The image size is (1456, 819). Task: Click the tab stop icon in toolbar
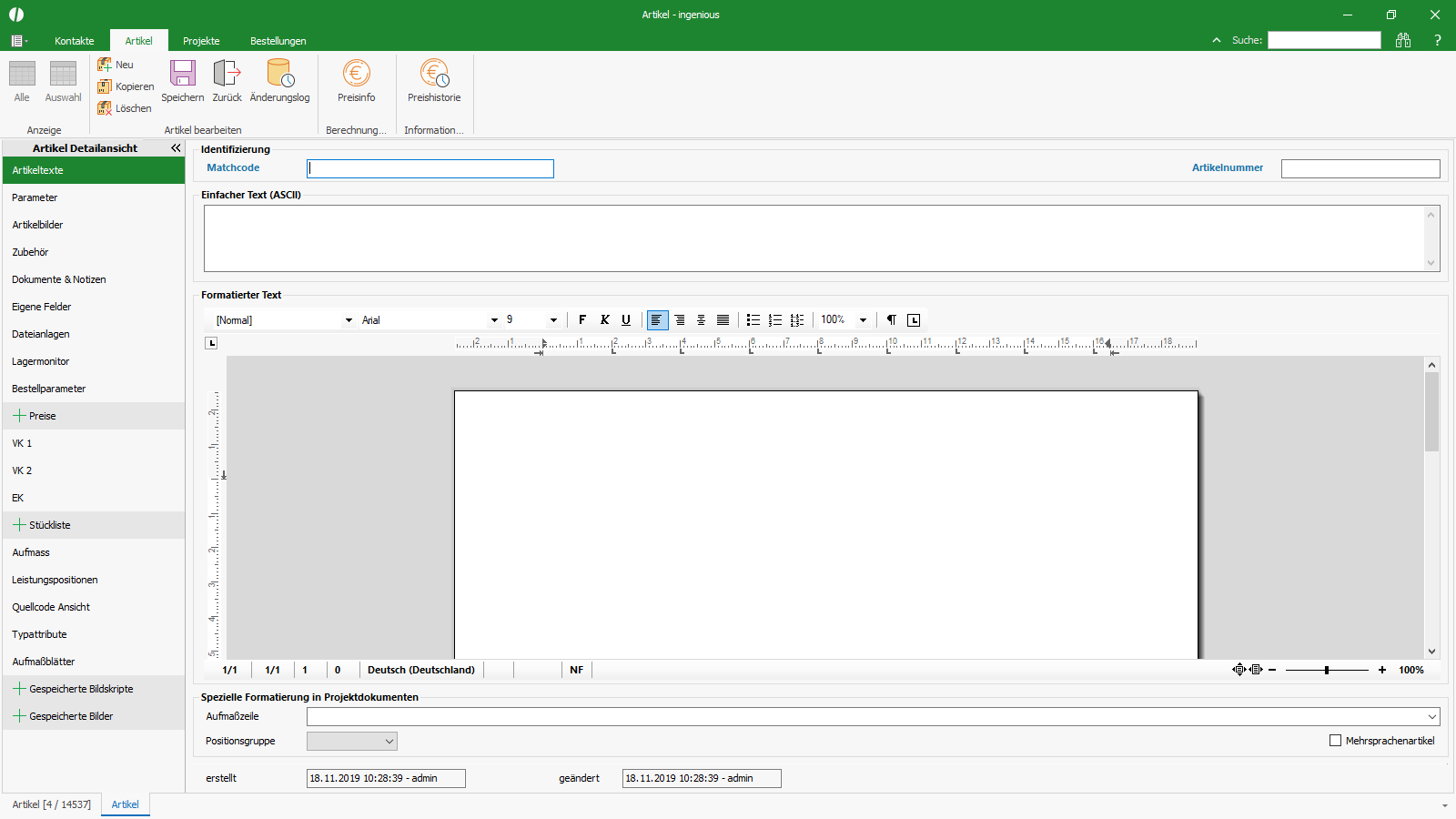[914, 319]
